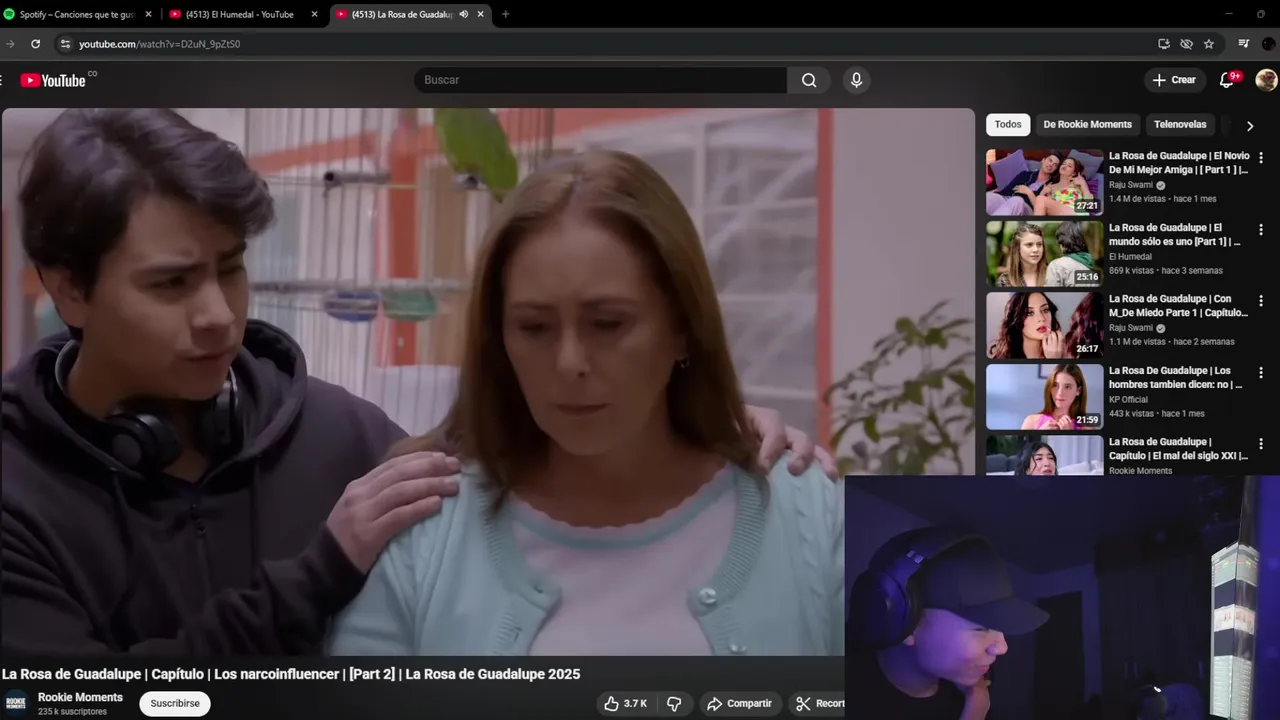View site information icon in address bar
1280x720 pixels.
pos(65,44)
